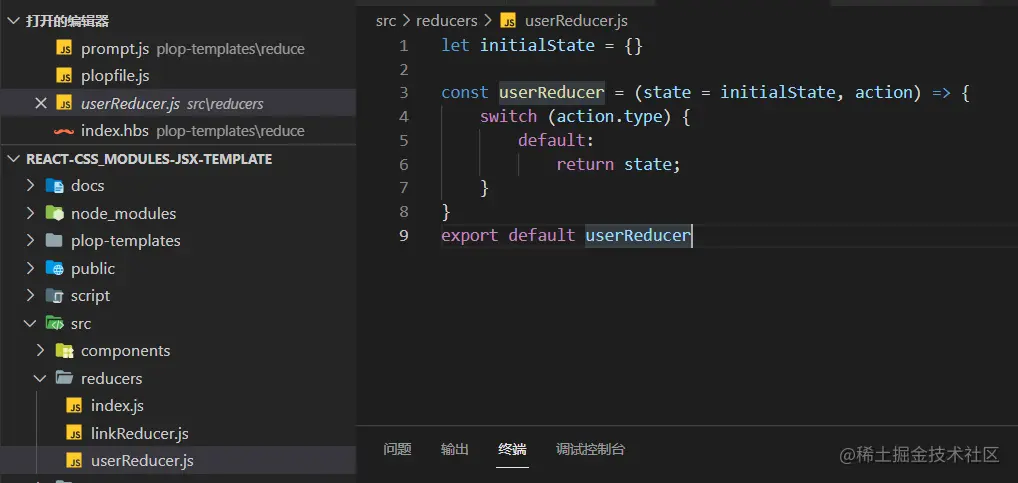The height and width of the screenshot is (483, 1018).
Task: Open prompt.js from open editors
Action: (x=115, y=49)
